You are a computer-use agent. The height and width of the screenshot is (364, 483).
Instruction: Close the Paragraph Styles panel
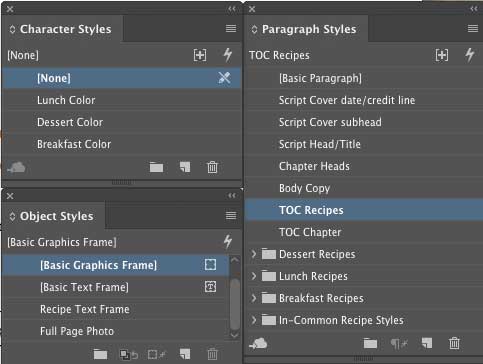[x=252, y=9]
